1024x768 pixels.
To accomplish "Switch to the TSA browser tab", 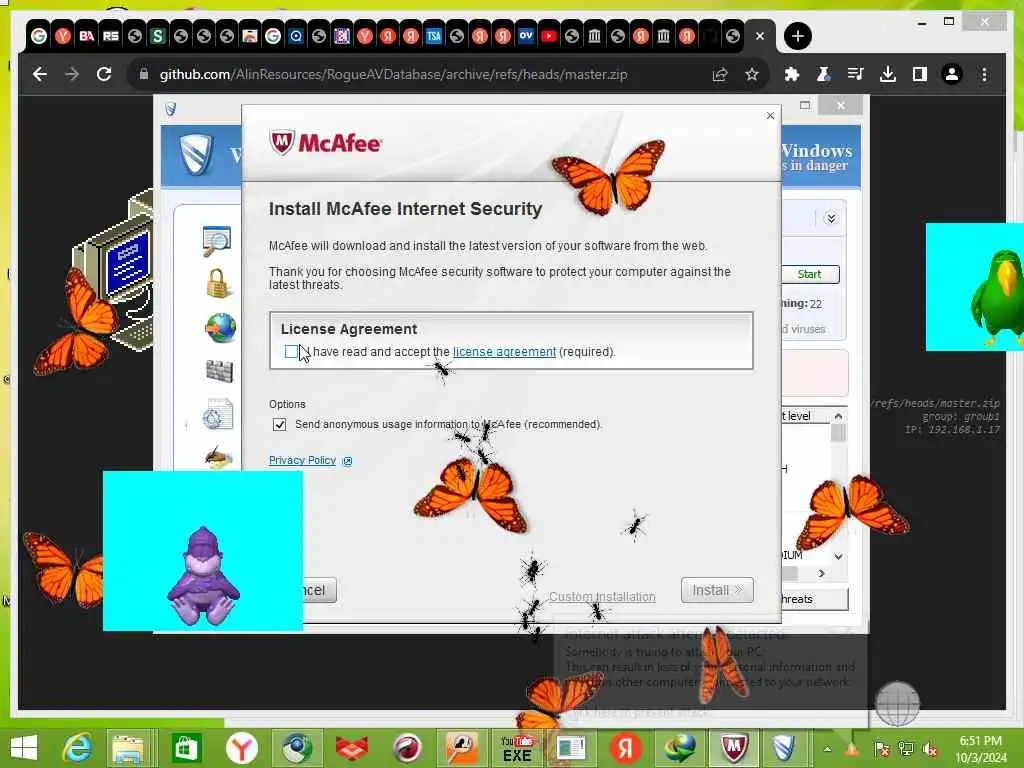I will coord(434,36).
